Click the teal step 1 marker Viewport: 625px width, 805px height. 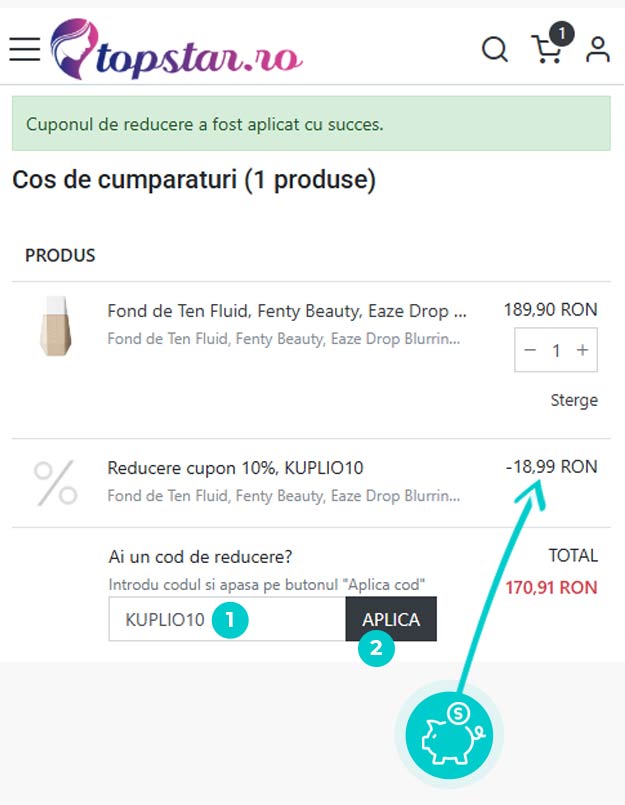pyautogui.click(x=229, y=620)
